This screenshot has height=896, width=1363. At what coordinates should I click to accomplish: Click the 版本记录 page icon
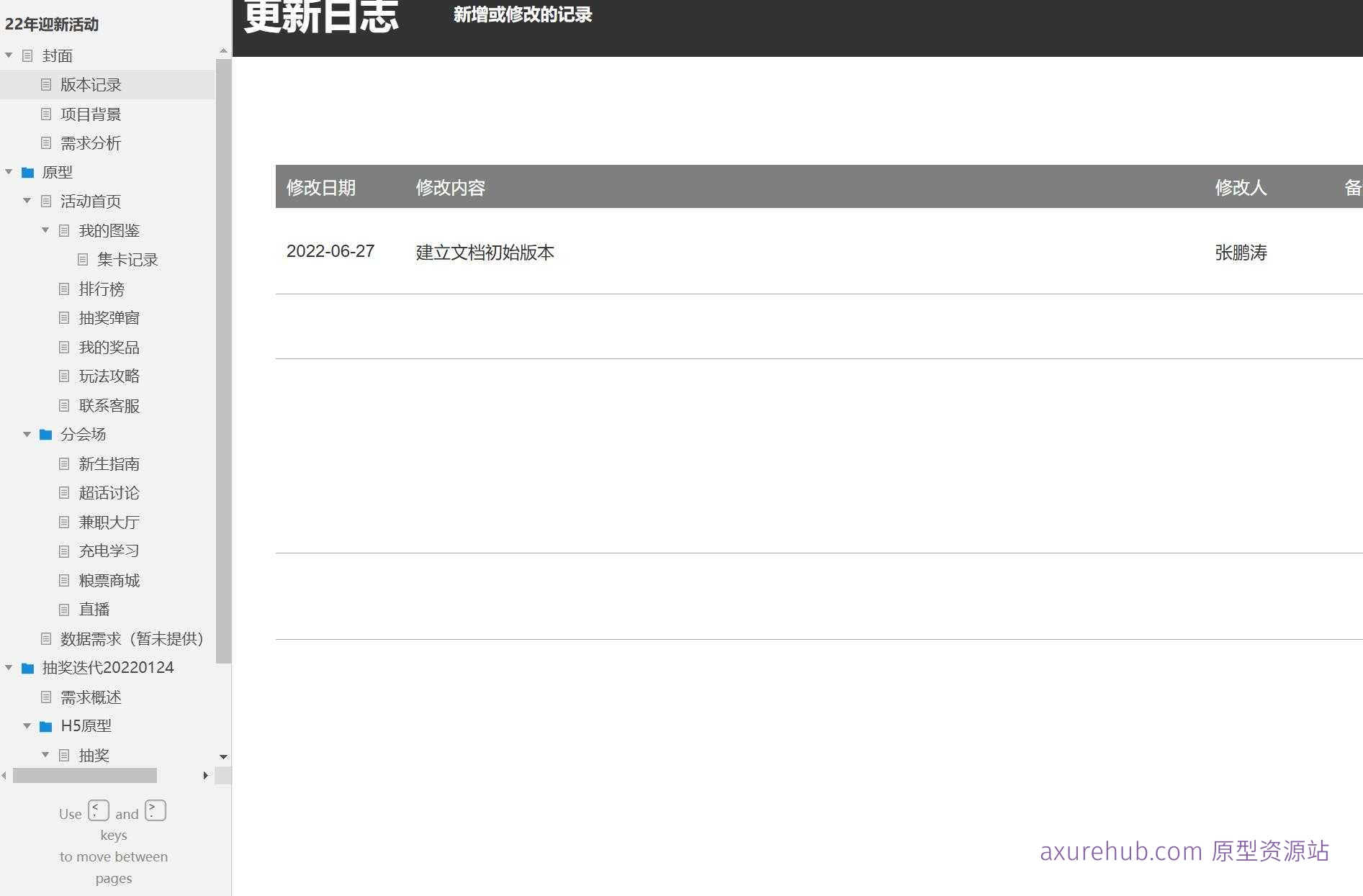(46, 85)
